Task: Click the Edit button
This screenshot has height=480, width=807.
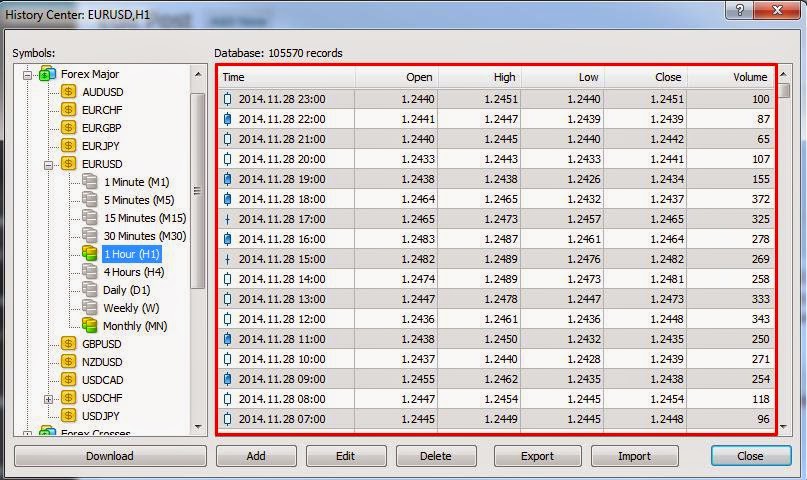Action: coord(346,456)
